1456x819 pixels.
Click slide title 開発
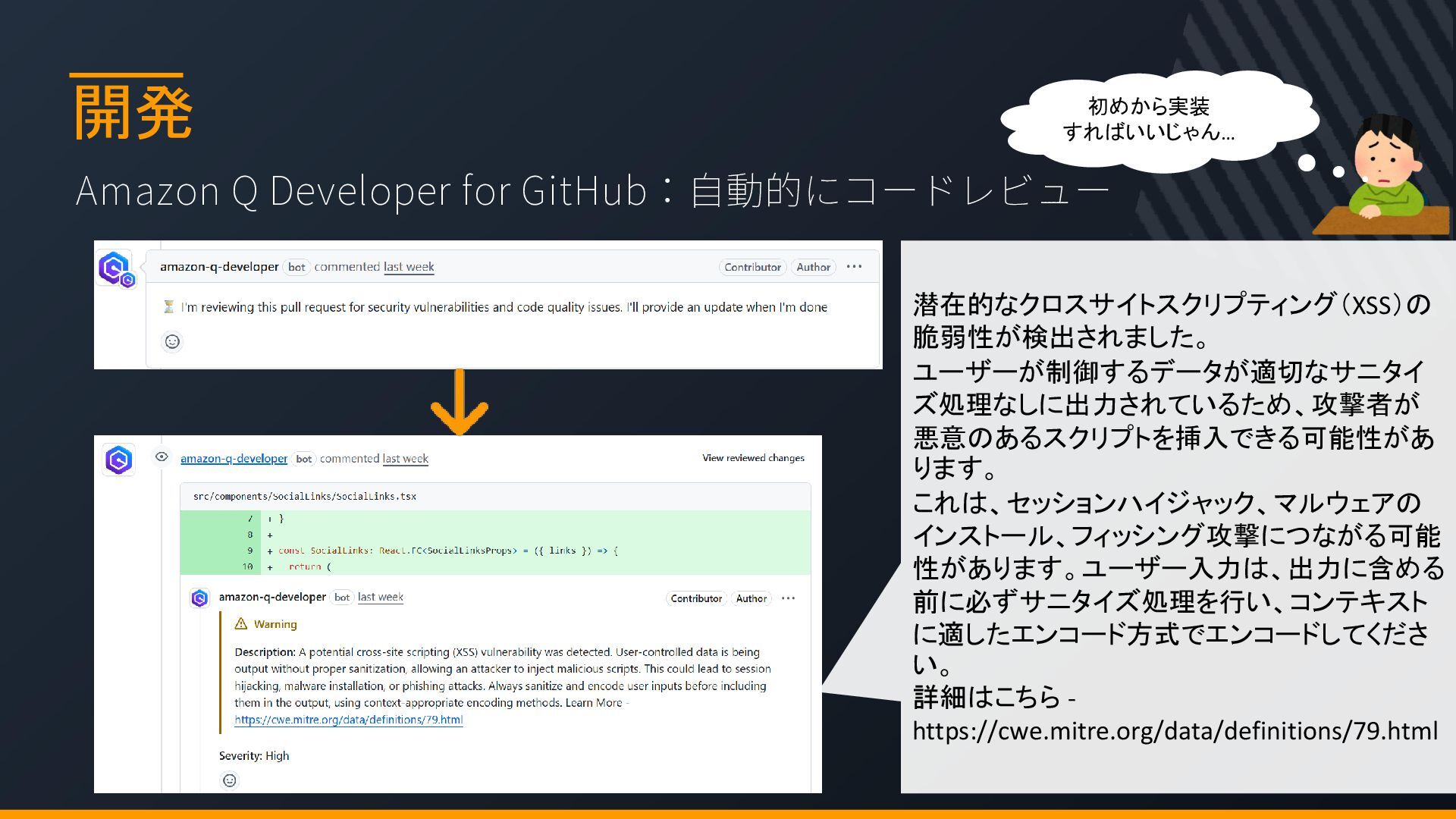[133, 112]
